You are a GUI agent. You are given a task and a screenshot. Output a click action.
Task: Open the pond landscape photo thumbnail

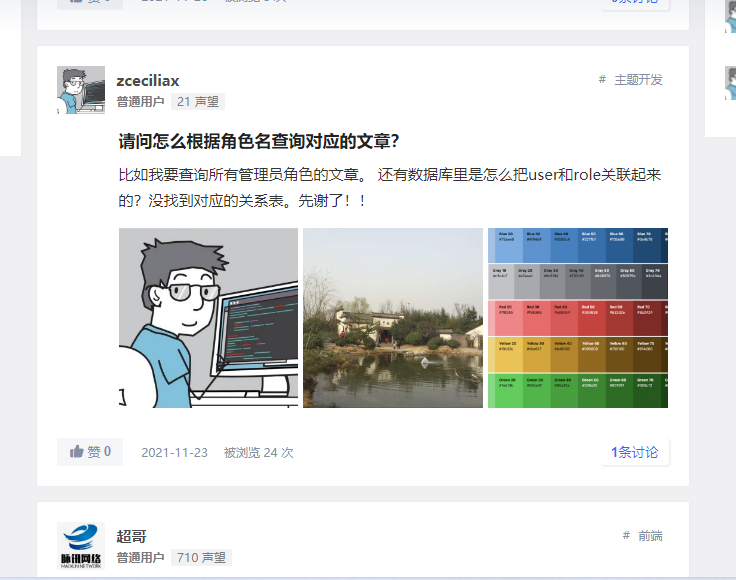[x=393, y=318]
